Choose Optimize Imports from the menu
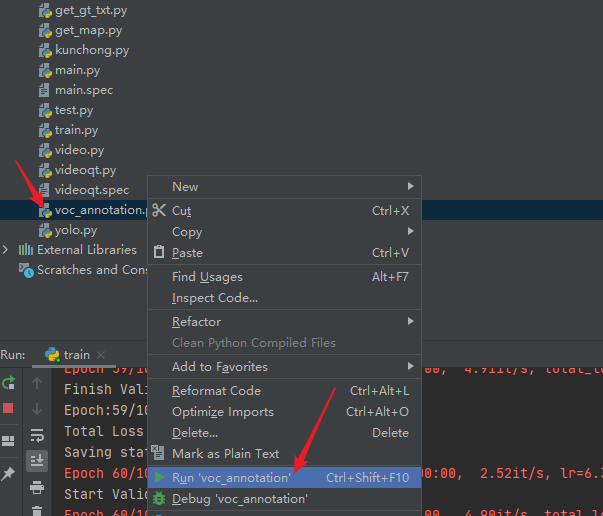 point(285,412)
